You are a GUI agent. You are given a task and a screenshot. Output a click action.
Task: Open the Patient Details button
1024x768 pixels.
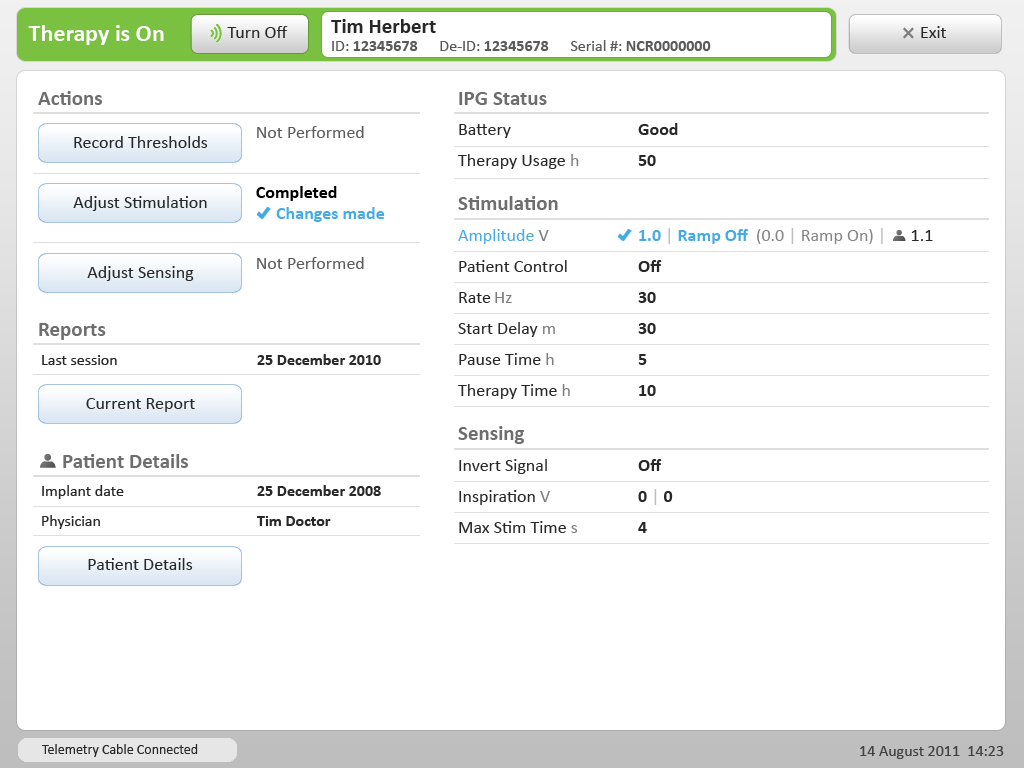point(140,565)
